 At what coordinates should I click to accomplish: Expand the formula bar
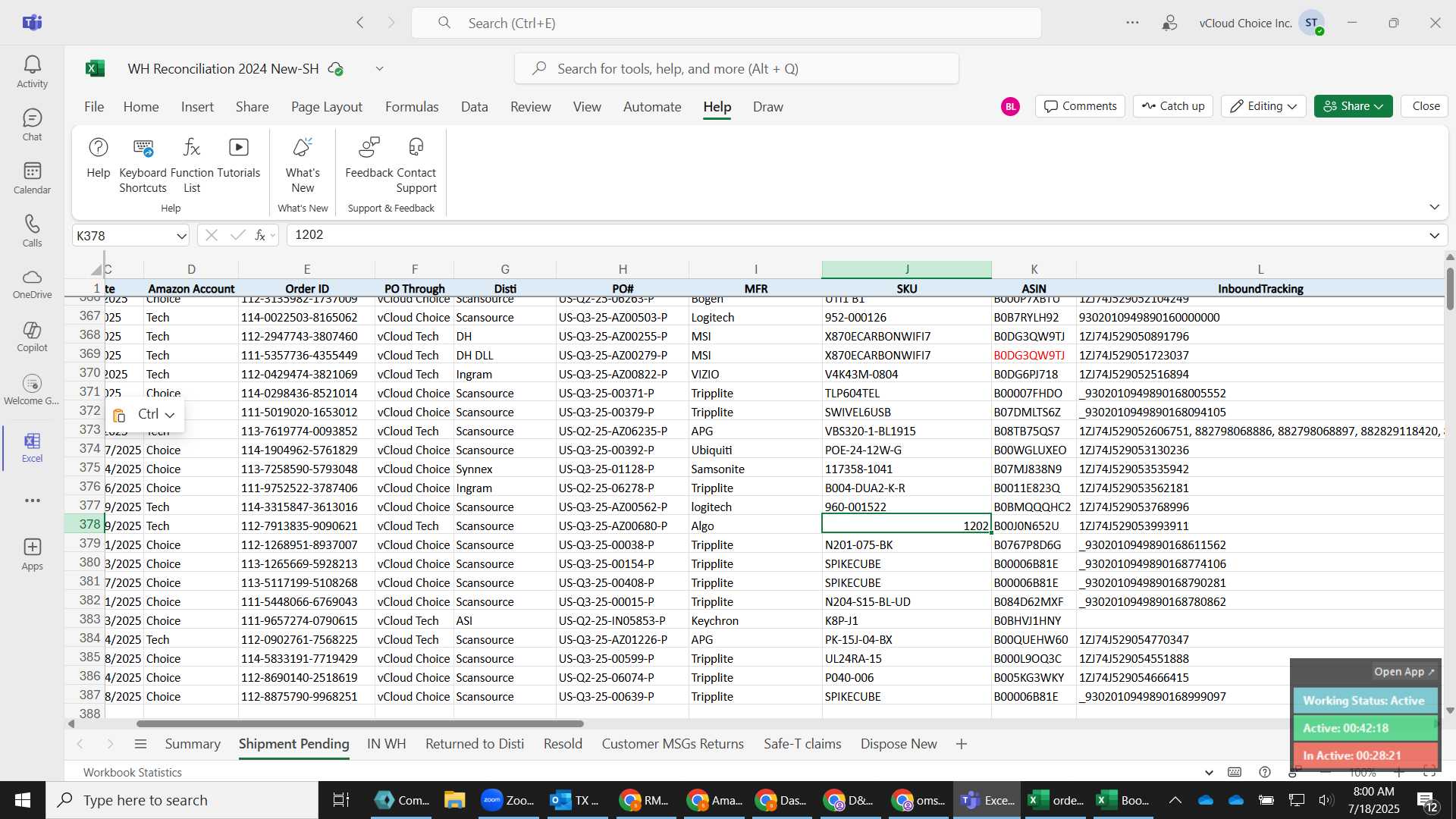[1434, 235]
